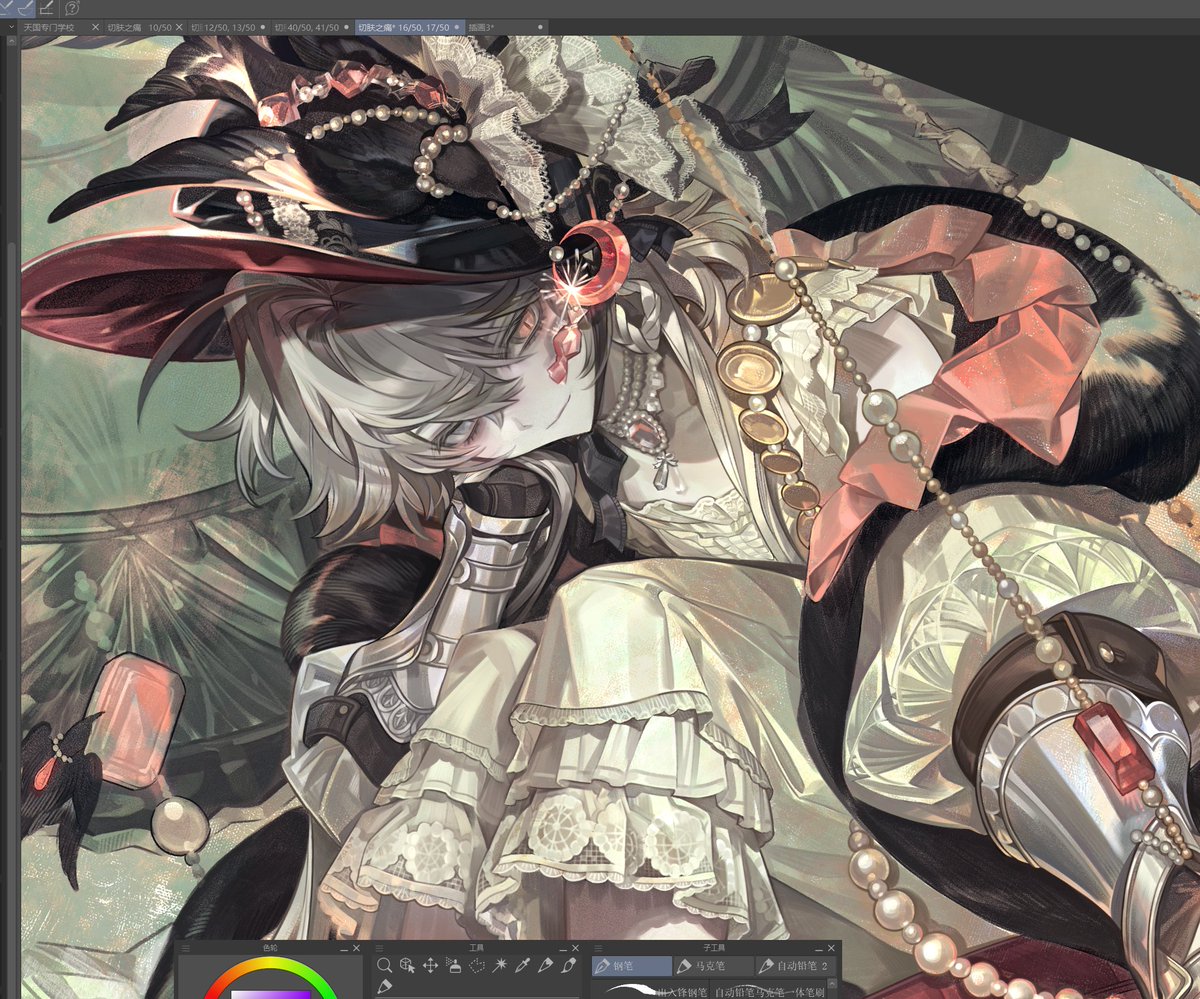
Task: Open the 钢笔 sub tool group
Action: (632, 966)
